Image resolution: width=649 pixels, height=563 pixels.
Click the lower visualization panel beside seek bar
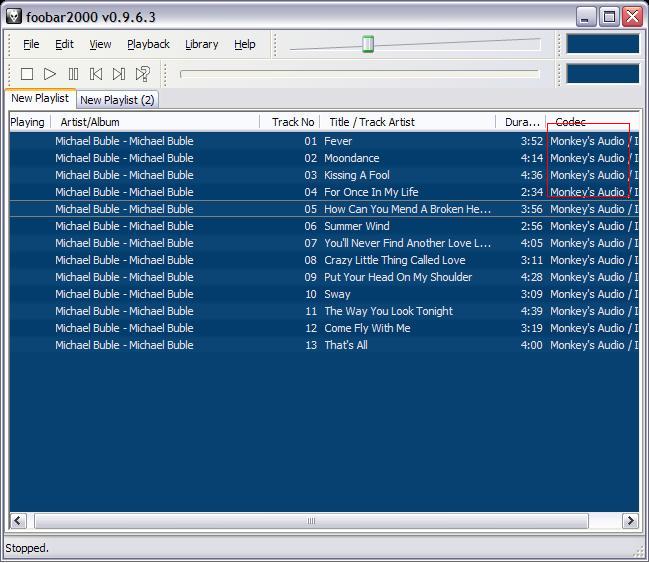(602, 74)
